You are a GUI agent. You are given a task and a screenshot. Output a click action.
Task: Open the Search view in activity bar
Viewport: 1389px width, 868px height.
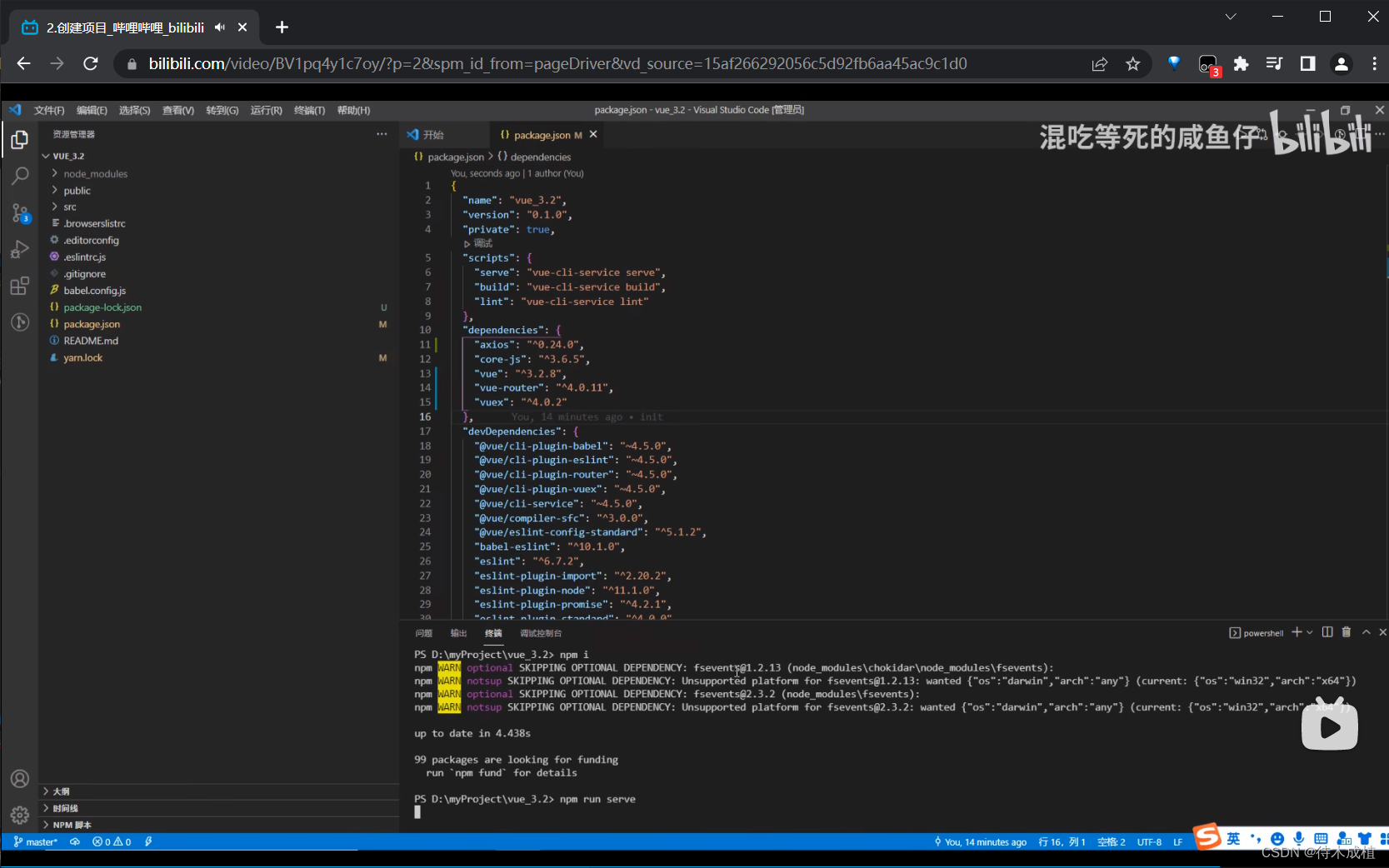pyautogui.click(x=20, y=176)
